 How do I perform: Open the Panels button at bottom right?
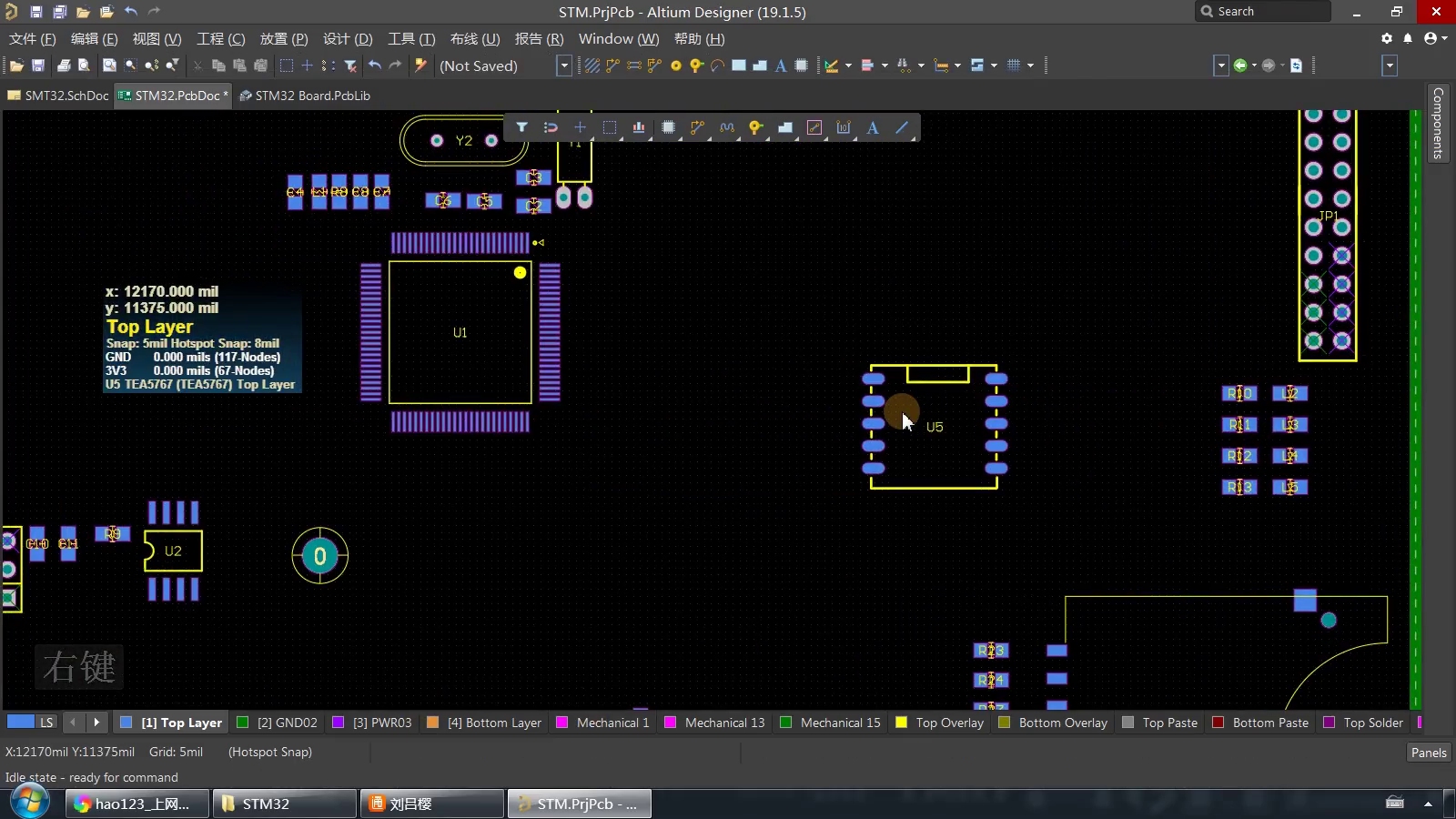[x=1427, y=753]
